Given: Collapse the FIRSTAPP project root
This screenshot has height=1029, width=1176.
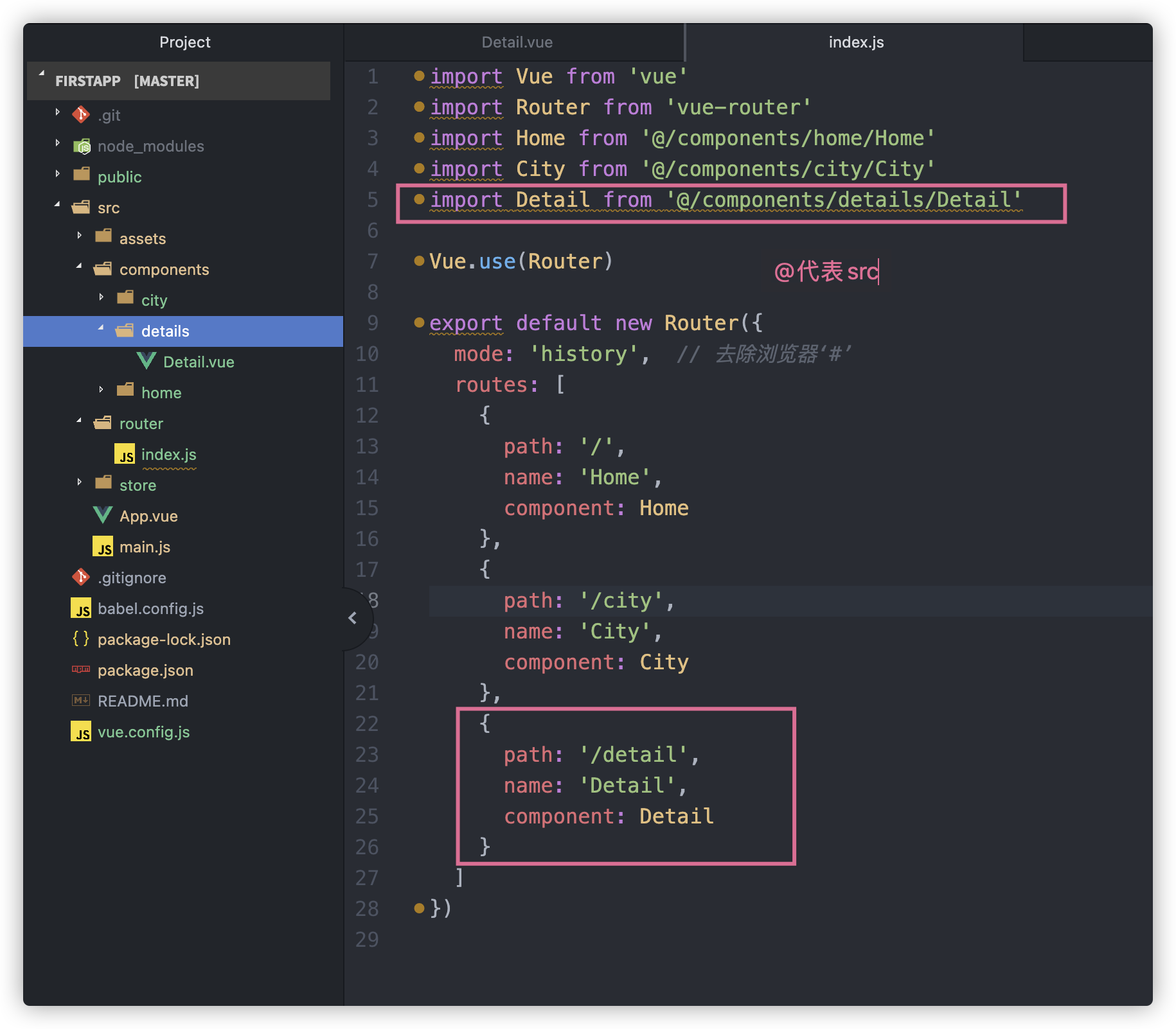Looking at the screenshot, I should 42,74.
